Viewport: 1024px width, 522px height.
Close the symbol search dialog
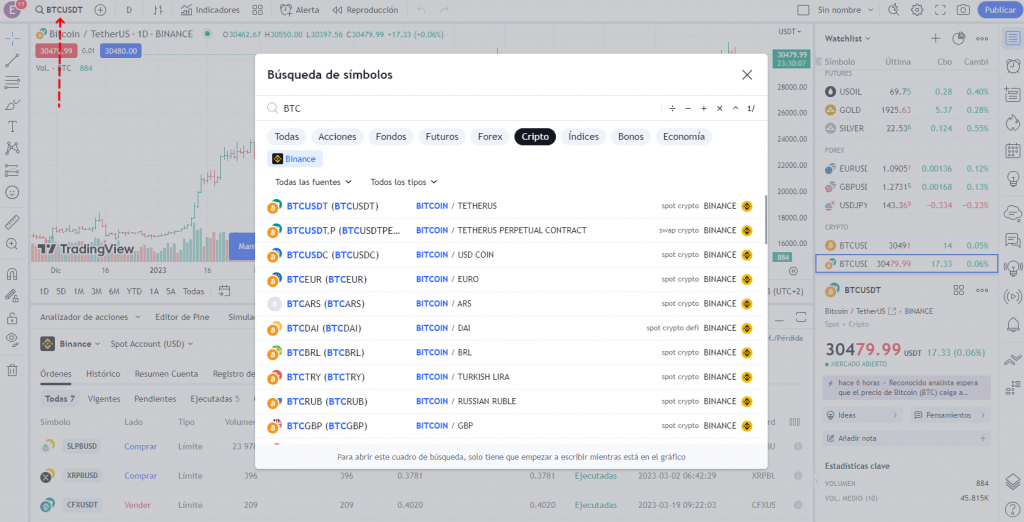[x=747, y=75]
